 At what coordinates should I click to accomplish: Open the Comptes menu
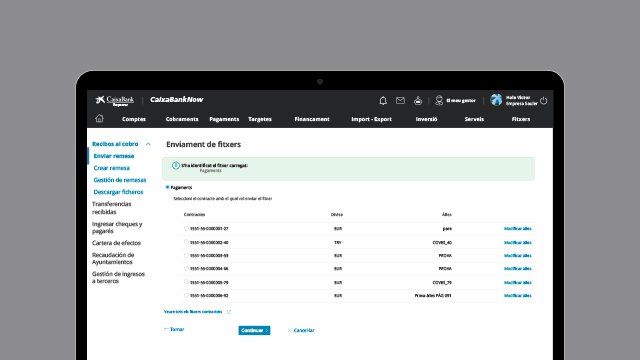[134, 119]
